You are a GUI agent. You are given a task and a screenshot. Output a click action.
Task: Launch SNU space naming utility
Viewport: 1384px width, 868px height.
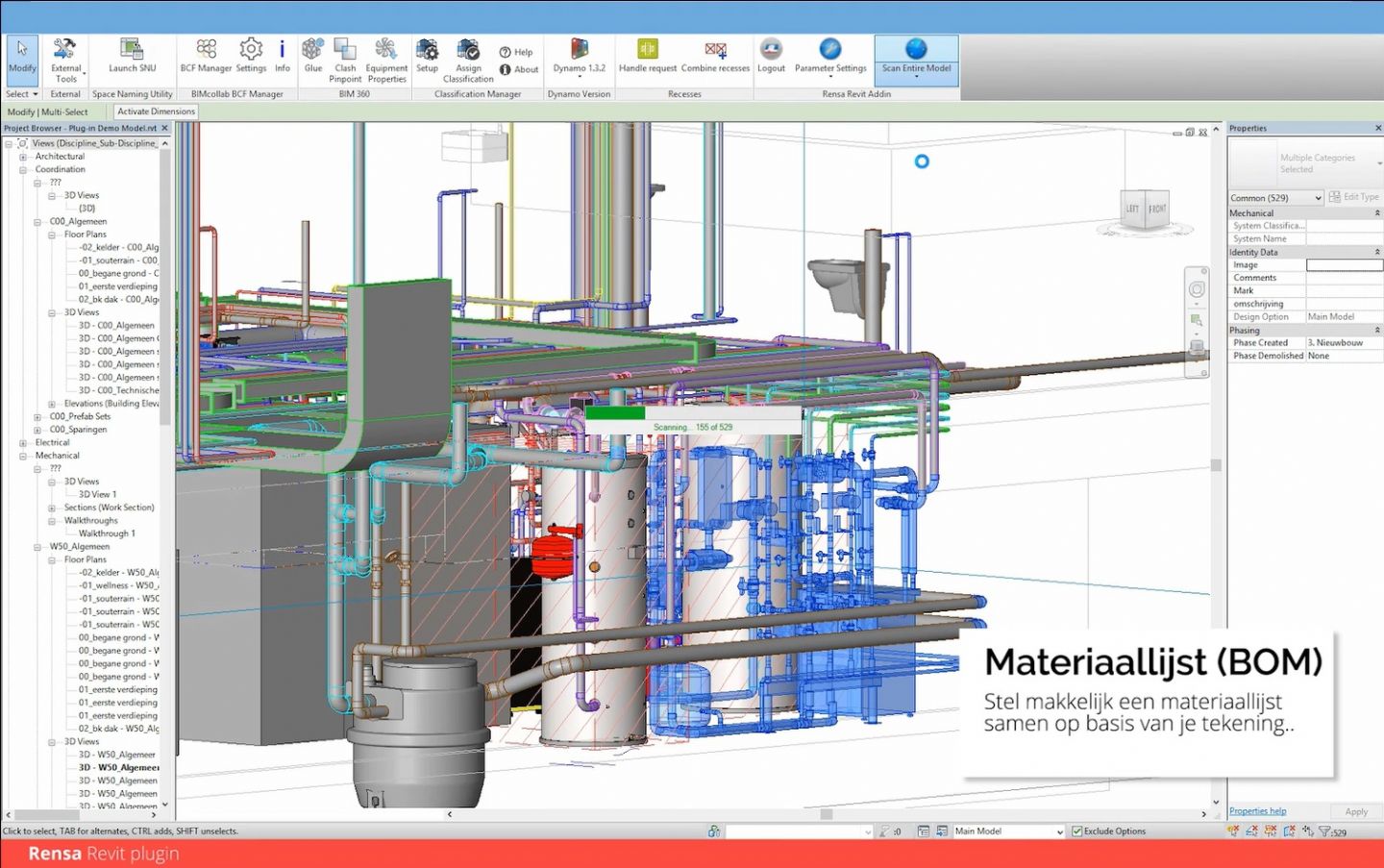click(x=132, y=57)
